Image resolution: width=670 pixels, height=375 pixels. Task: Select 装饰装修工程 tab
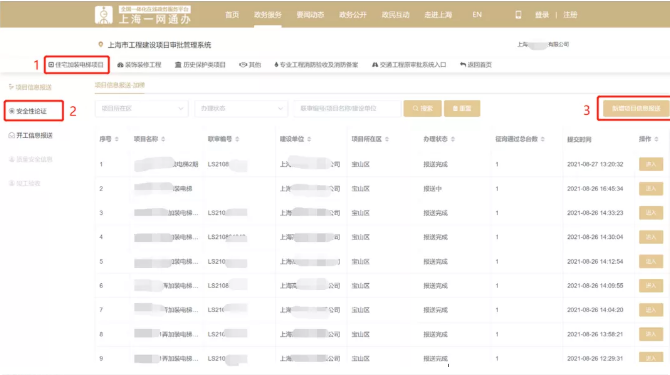pos(139,65)
